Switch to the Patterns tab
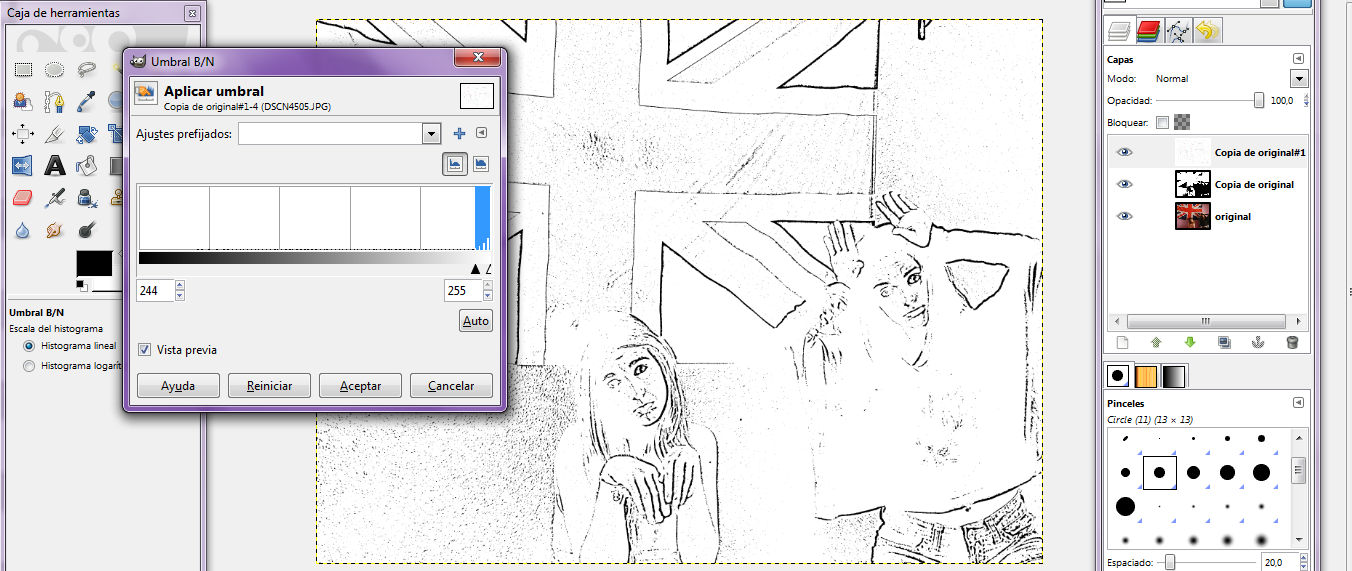1352x571 pixels. (1146, 376)
